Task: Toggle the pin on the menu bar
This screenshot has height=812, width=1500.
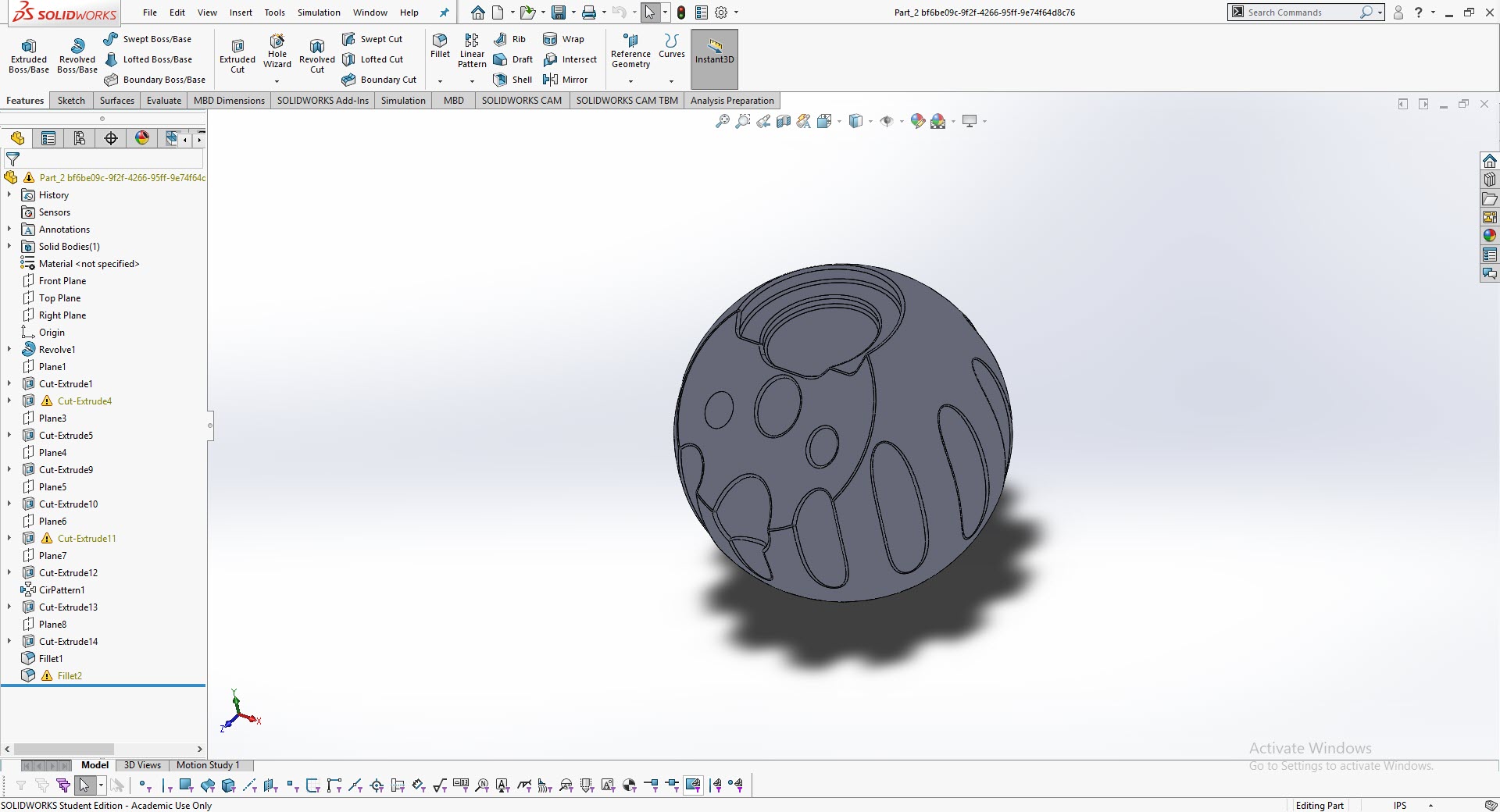Action: point(445,12)
